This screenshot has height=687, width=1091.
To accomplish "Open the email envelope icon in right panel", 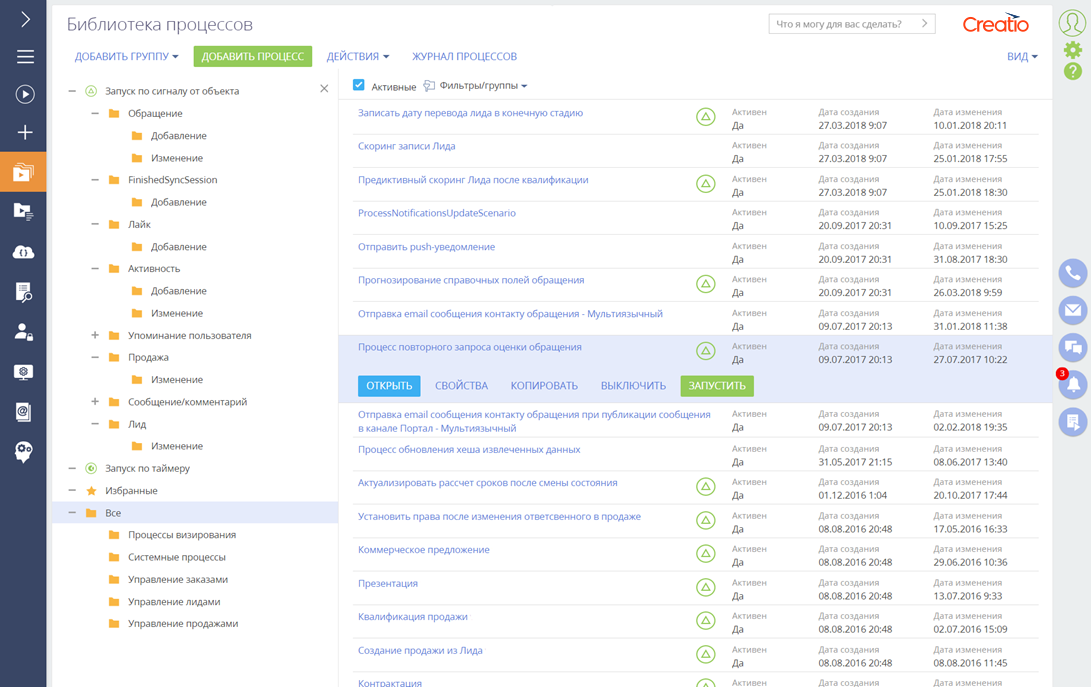I will 1072,310.
